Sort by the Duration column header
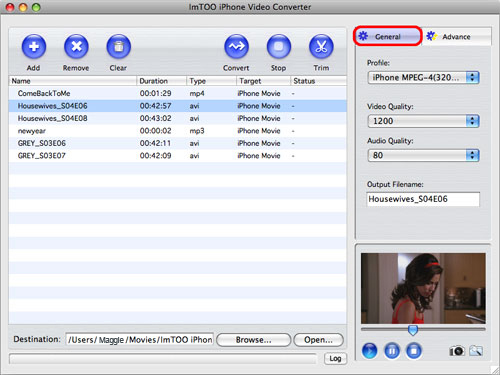The height and width of the screenshot is (375, 500). (161, 81)
